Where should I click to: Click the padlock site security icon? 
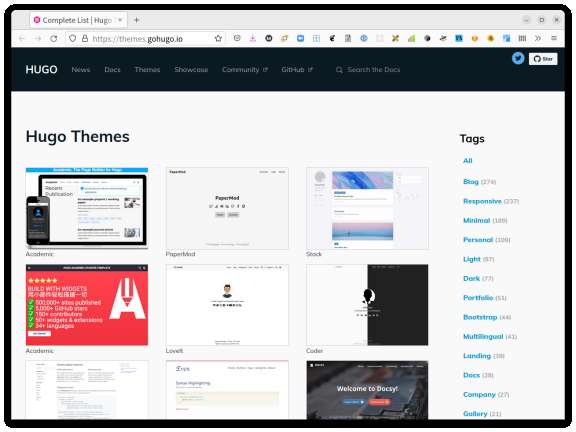point(85,38)
